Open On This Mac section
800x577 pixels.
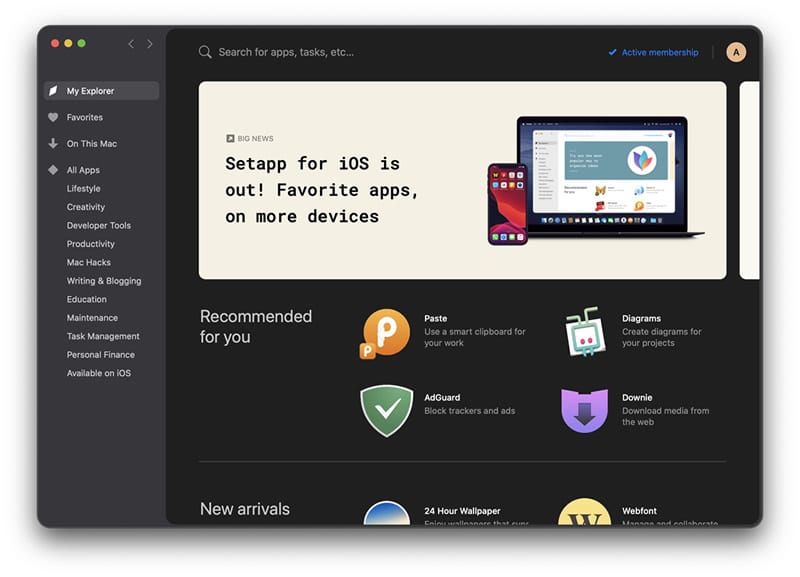click(91, 144)
